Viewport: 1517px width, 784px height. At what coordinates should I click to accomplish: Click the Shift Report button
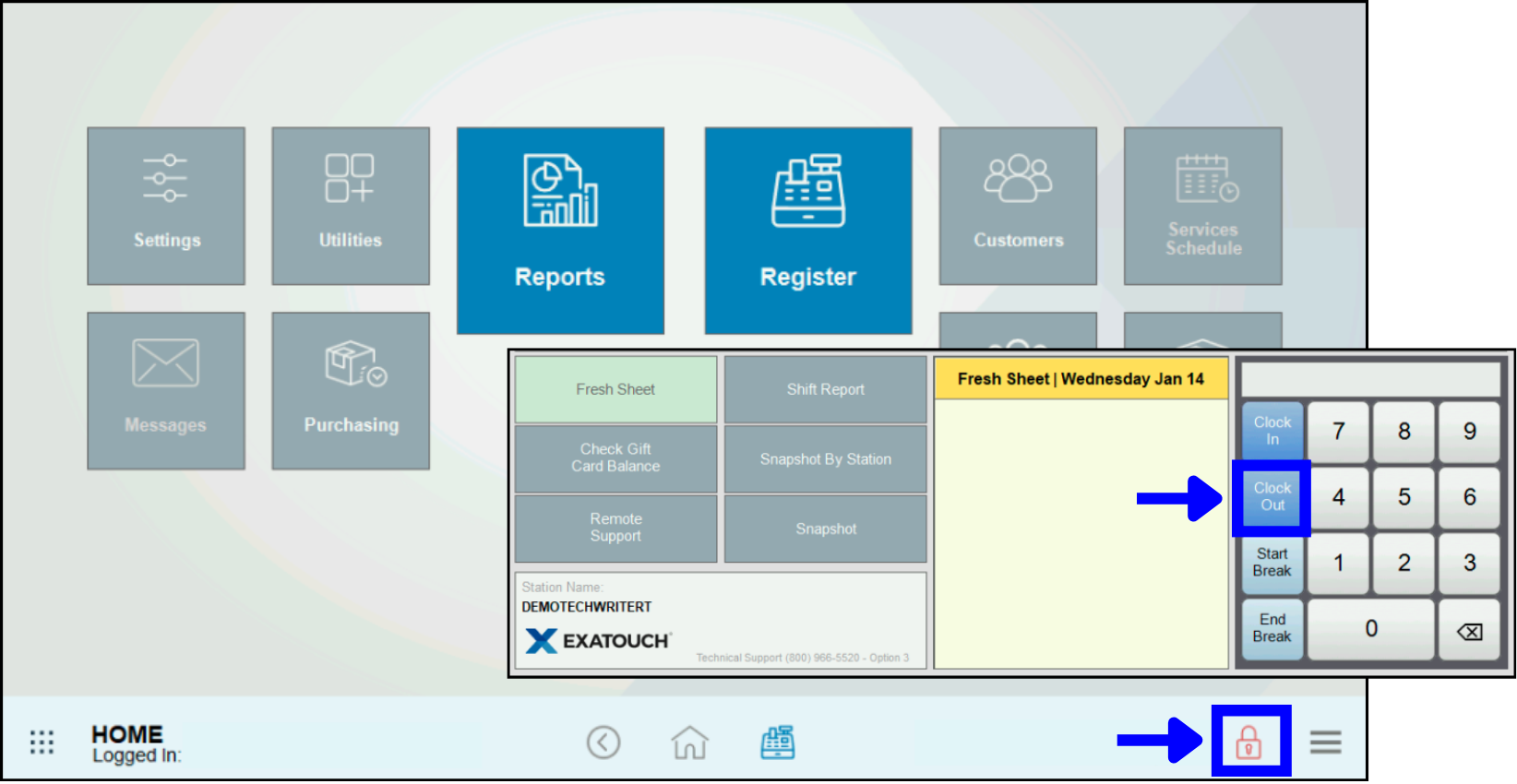pos(825,389)
